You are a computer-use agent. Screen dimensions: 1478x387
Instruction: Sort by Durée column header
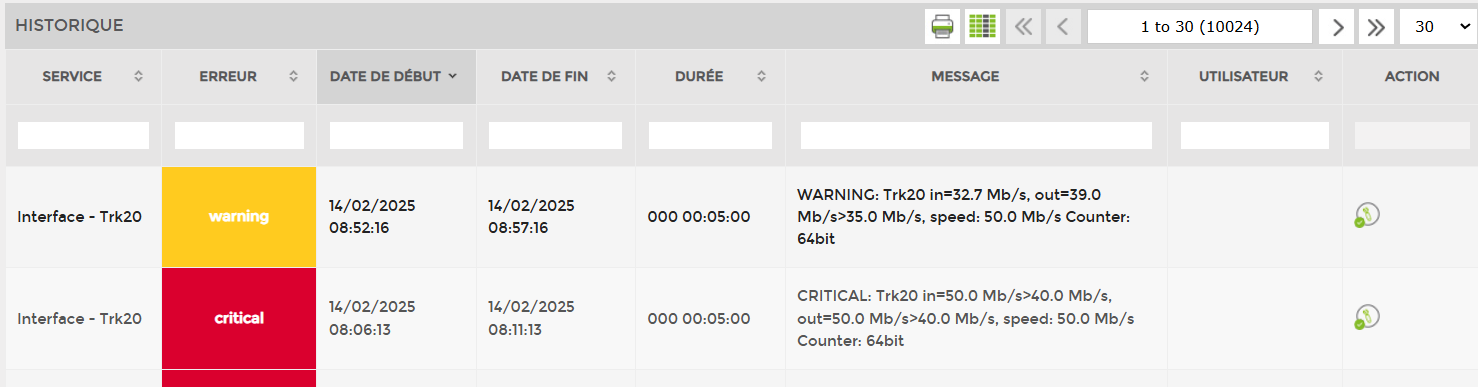(x=710, y=76)
